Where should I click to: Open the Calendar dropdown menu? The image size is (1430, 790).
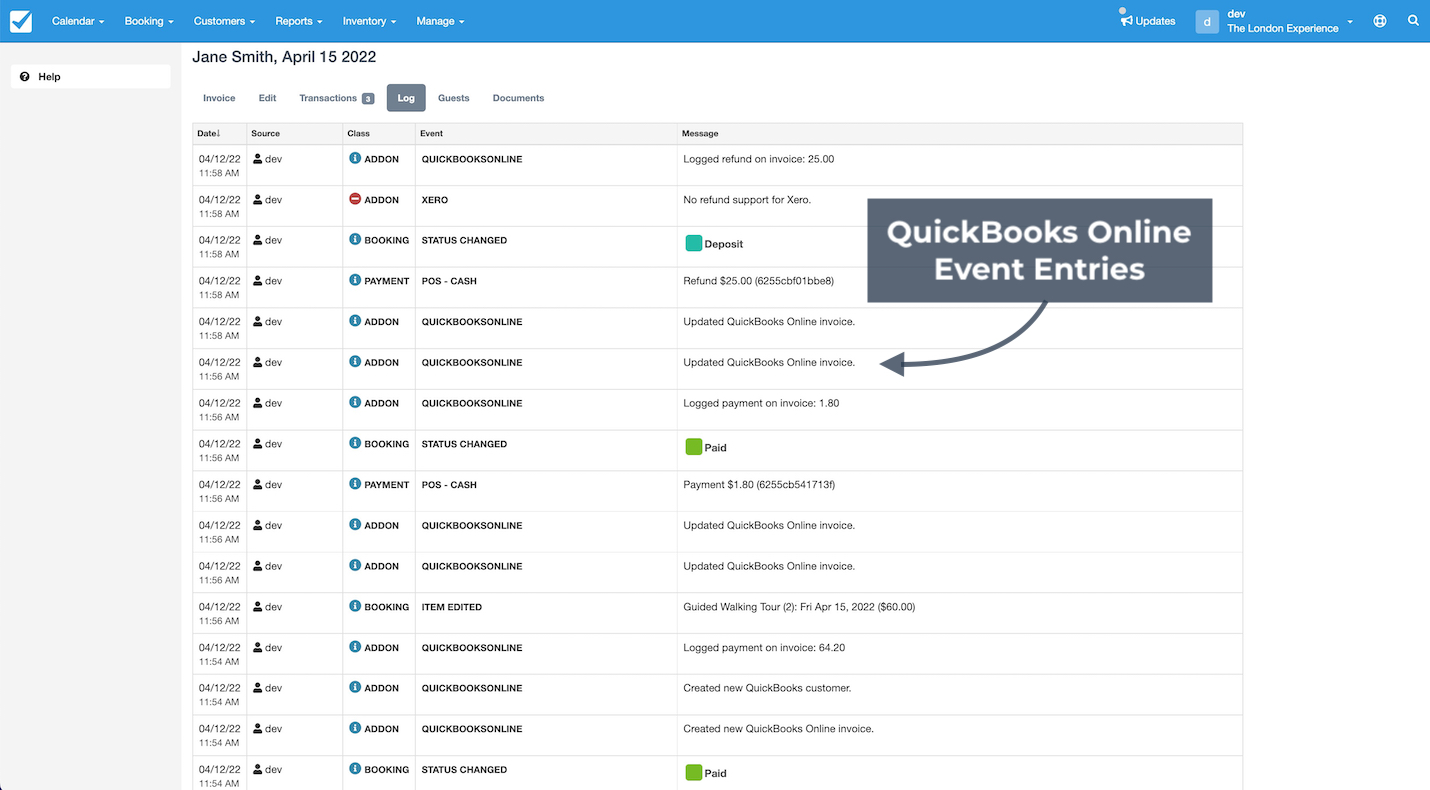(x=78, y=21)
